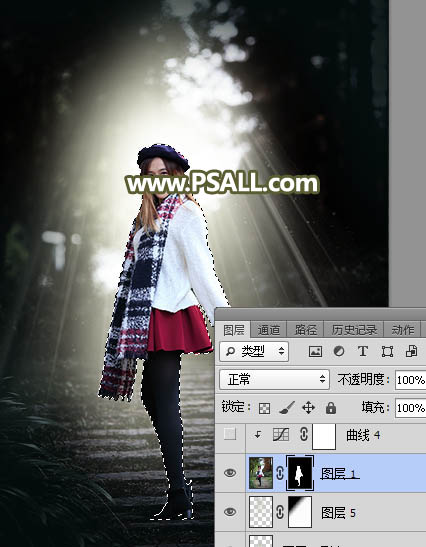This screenshot has width=426, height=547.
Task: Switch to the 路径 tab
Action: (x=306, y=330)
